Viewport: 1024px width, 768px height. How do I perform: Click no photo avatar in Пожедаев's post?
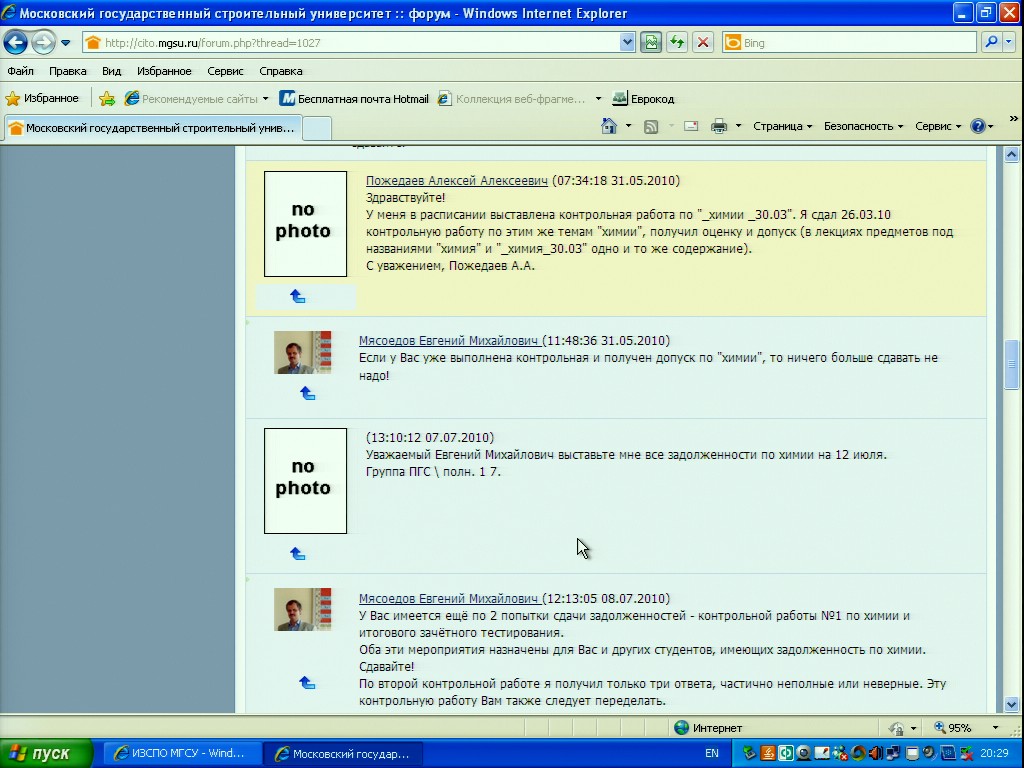[x=305, y=224]
